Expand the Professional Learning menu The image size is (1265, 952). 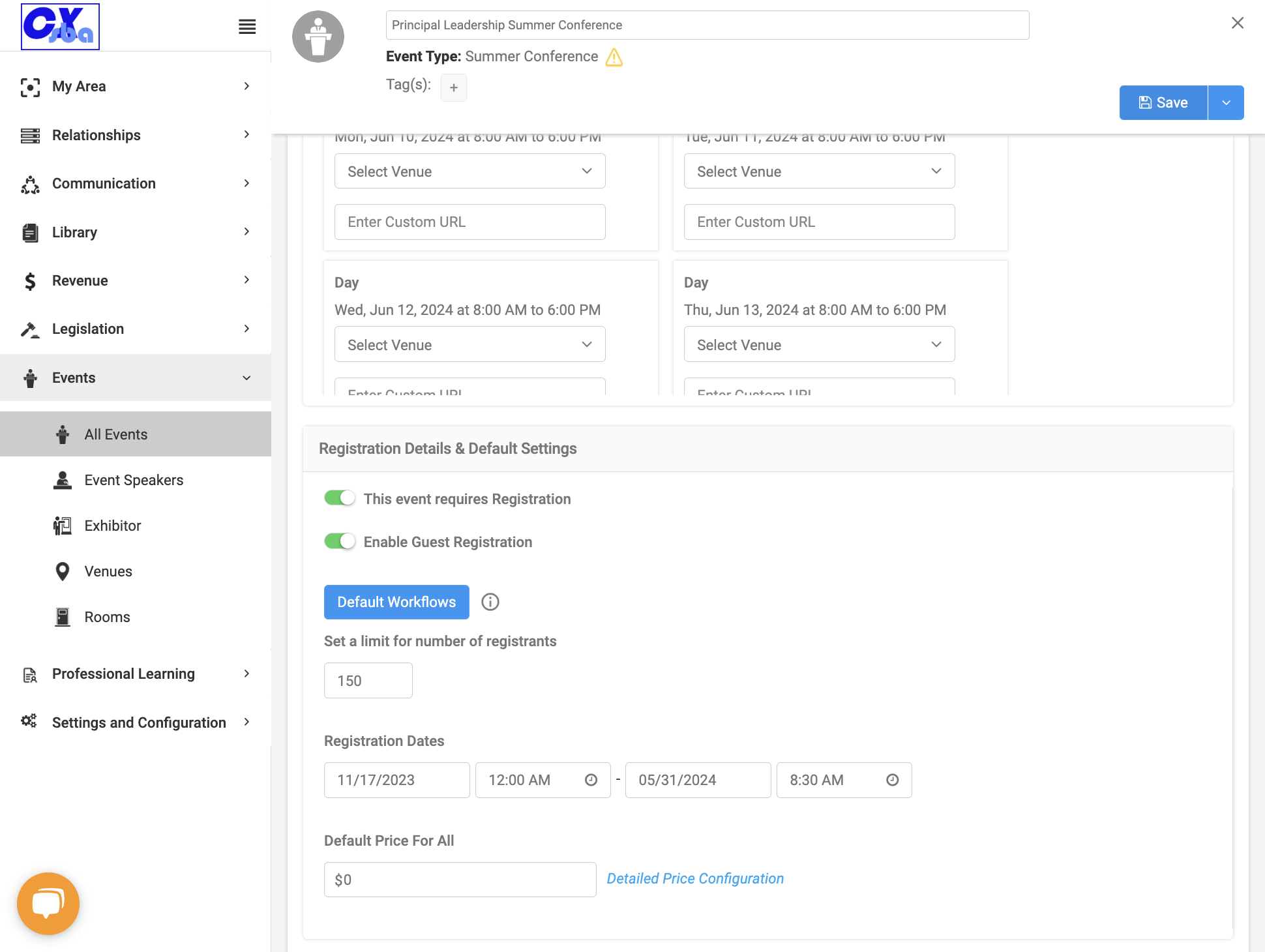tap(136, 674)
